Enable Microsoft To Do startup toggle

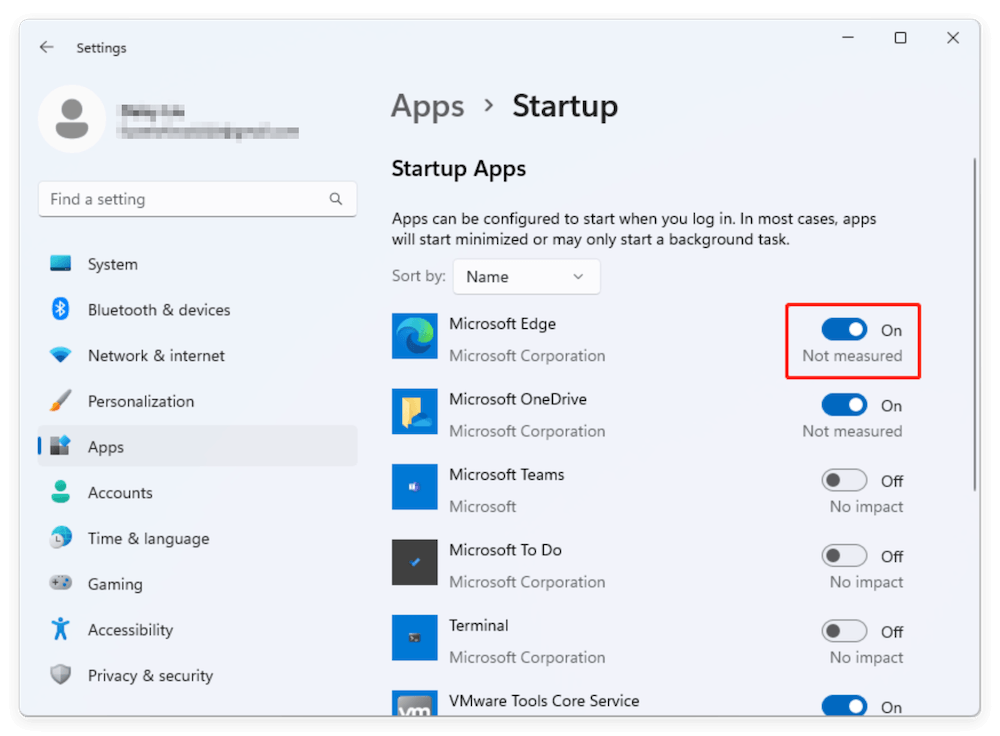844,556
